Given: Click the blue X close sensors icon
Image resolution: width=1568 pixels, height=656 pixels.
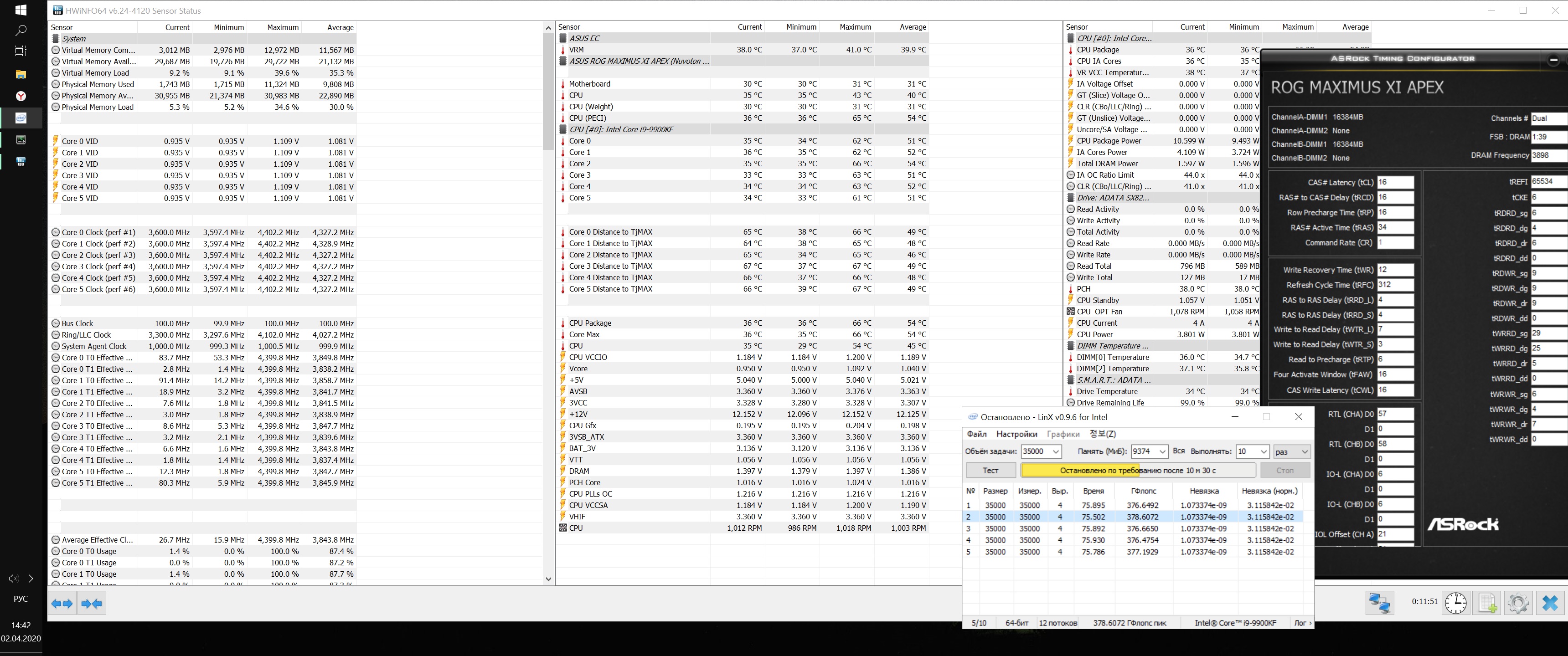Looking at the screenshot, I should coord(1550,602).
